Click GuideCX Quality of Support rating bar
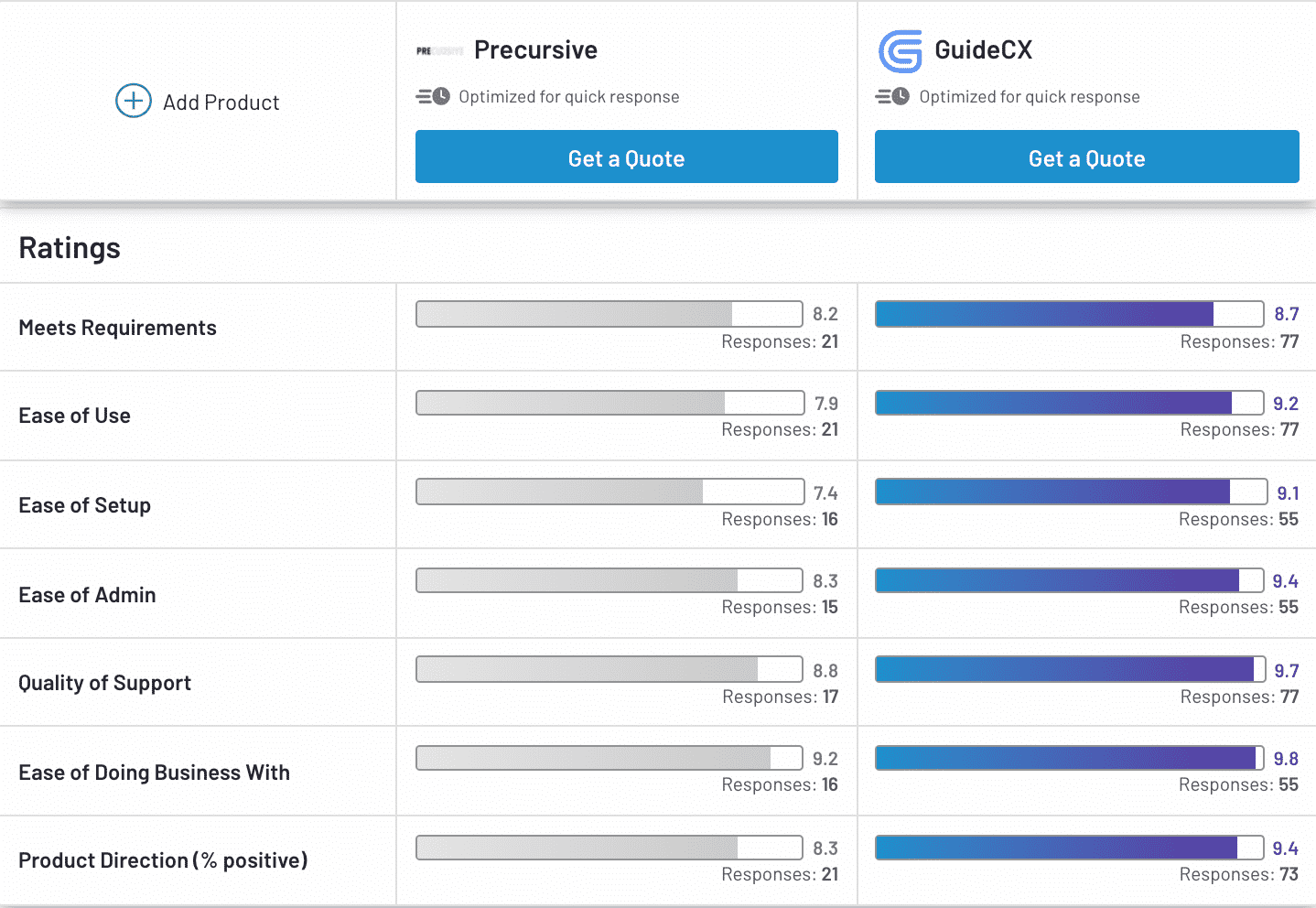The width and height of the screenshot is (1316, 908). [x=1070, y=669]
